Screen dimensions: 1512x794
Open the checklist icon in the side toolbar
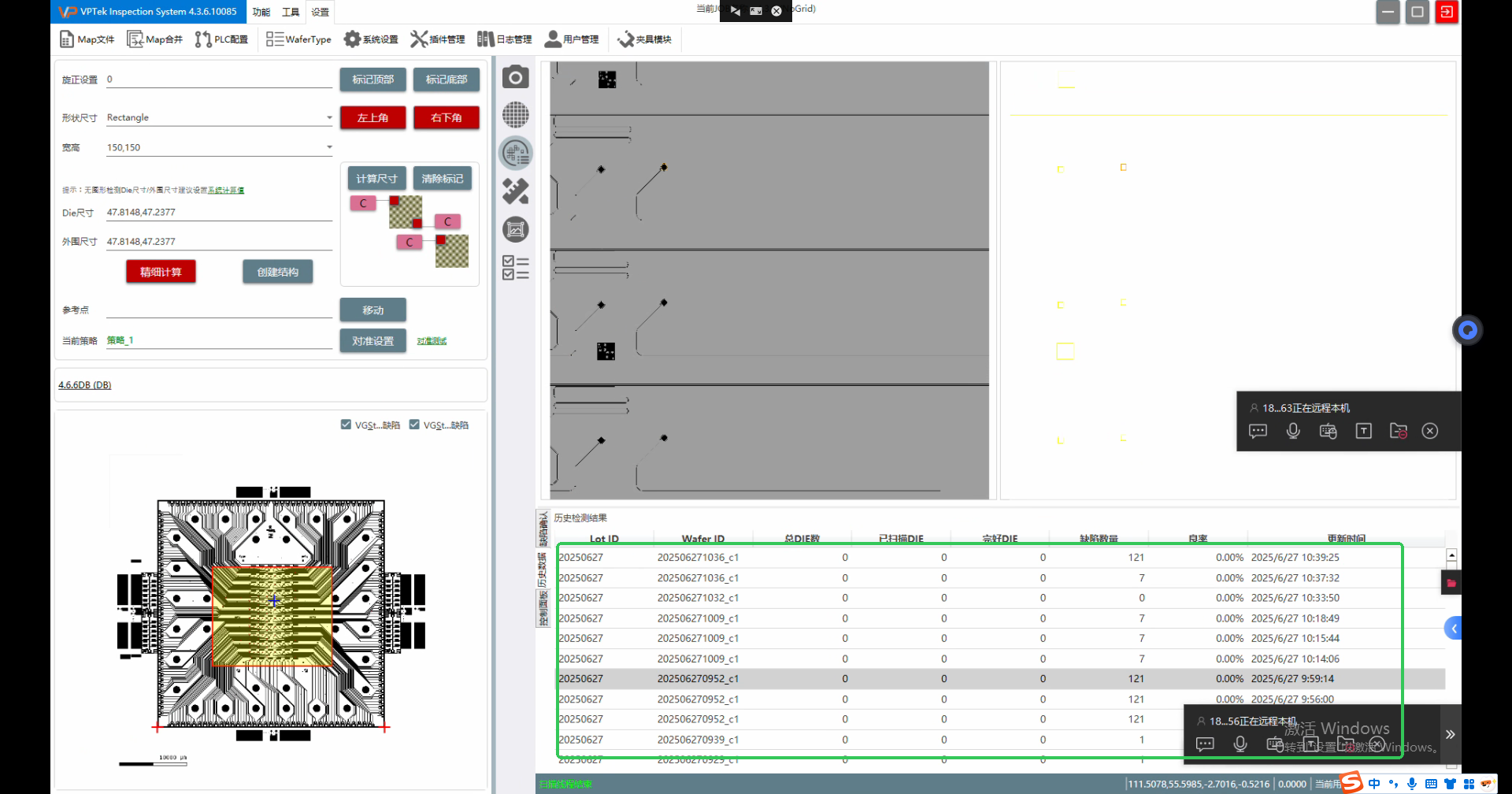click(x=516, y=268)
